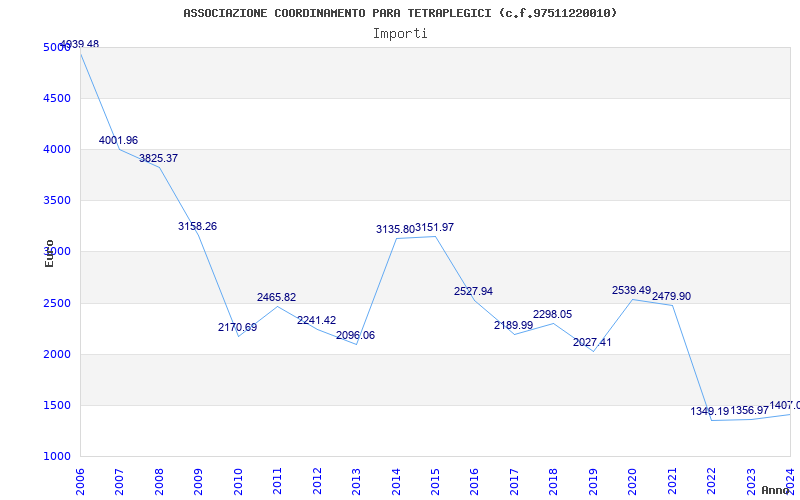800x500 pixels.
Task: Click the 3500 y-axis tick label
Action: point(57,200)
